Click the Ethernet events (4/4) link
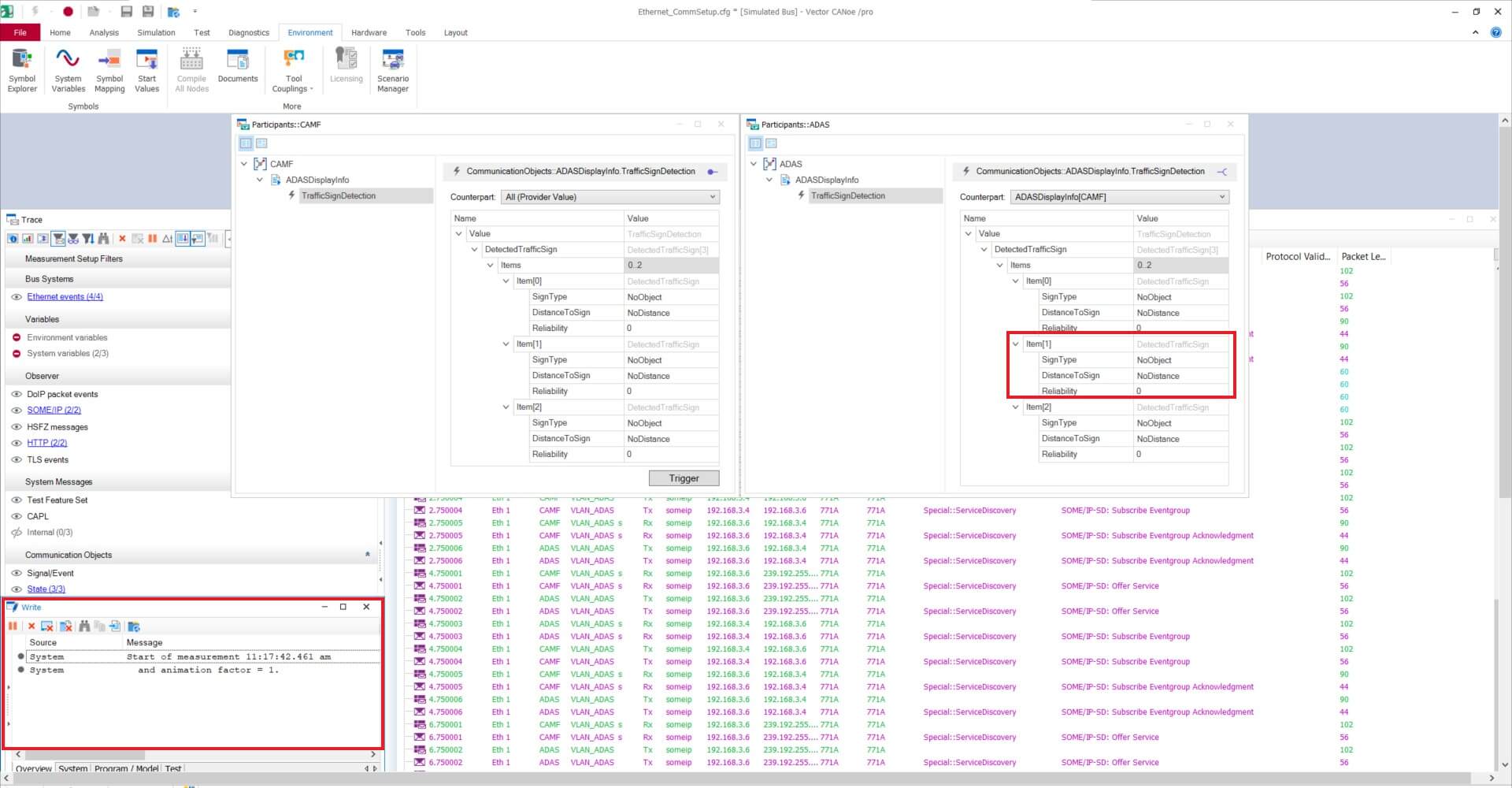The height and width of the screenshot is (788, 1512). 65,297
